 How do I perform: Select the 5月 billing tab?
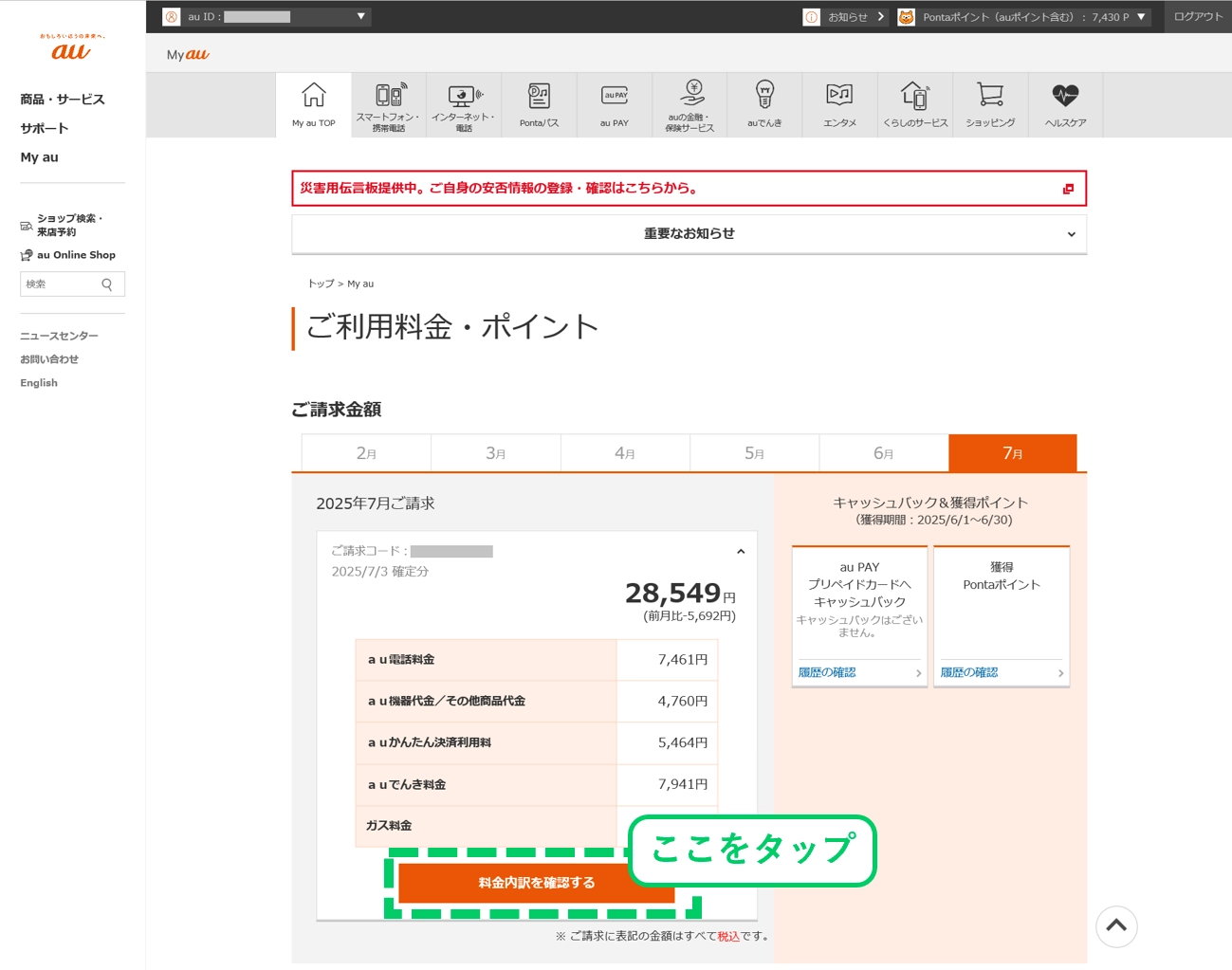(755, 453)
